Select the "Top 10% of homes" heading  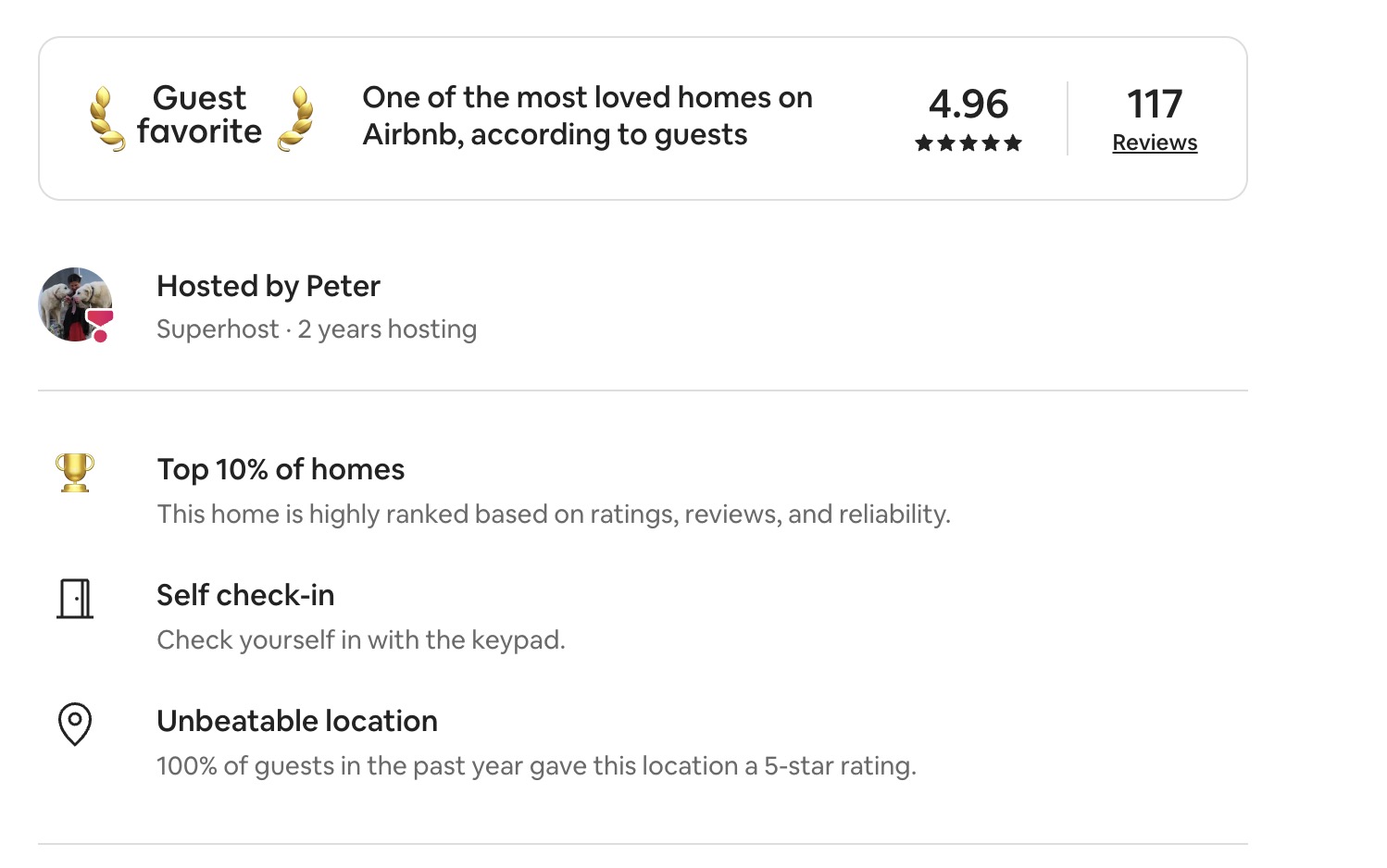click(x=281, y=469)
